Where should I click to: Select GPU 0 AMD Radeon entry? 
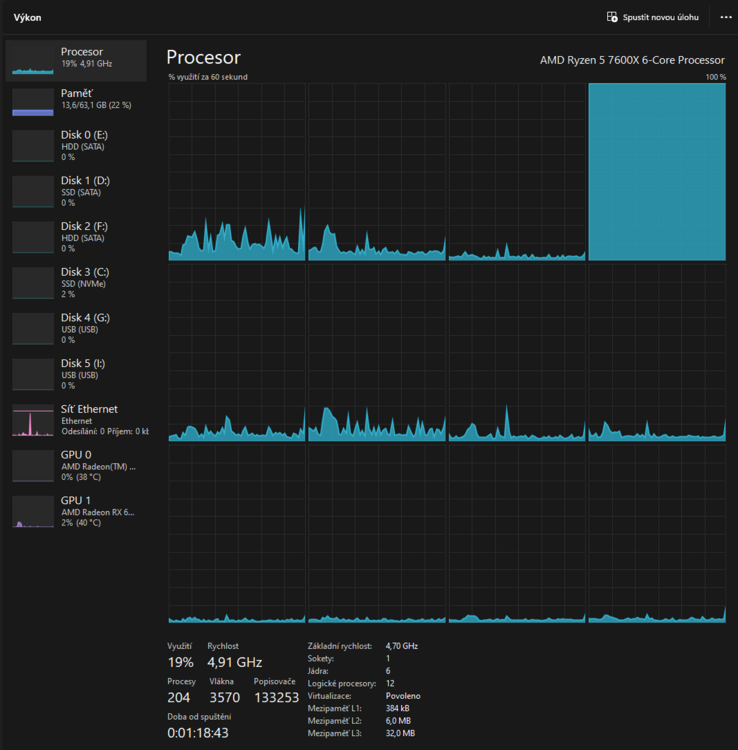tap(76, 466)
